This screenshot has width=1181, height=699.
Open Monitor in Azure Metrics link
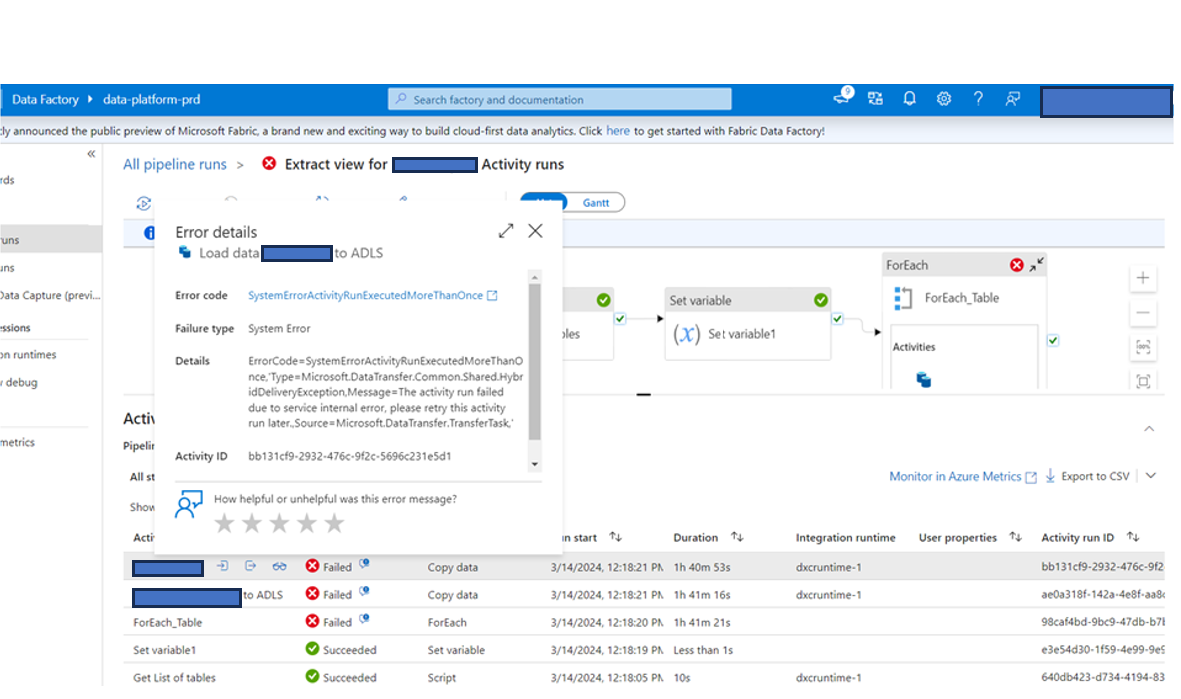[x=955, y=476]
